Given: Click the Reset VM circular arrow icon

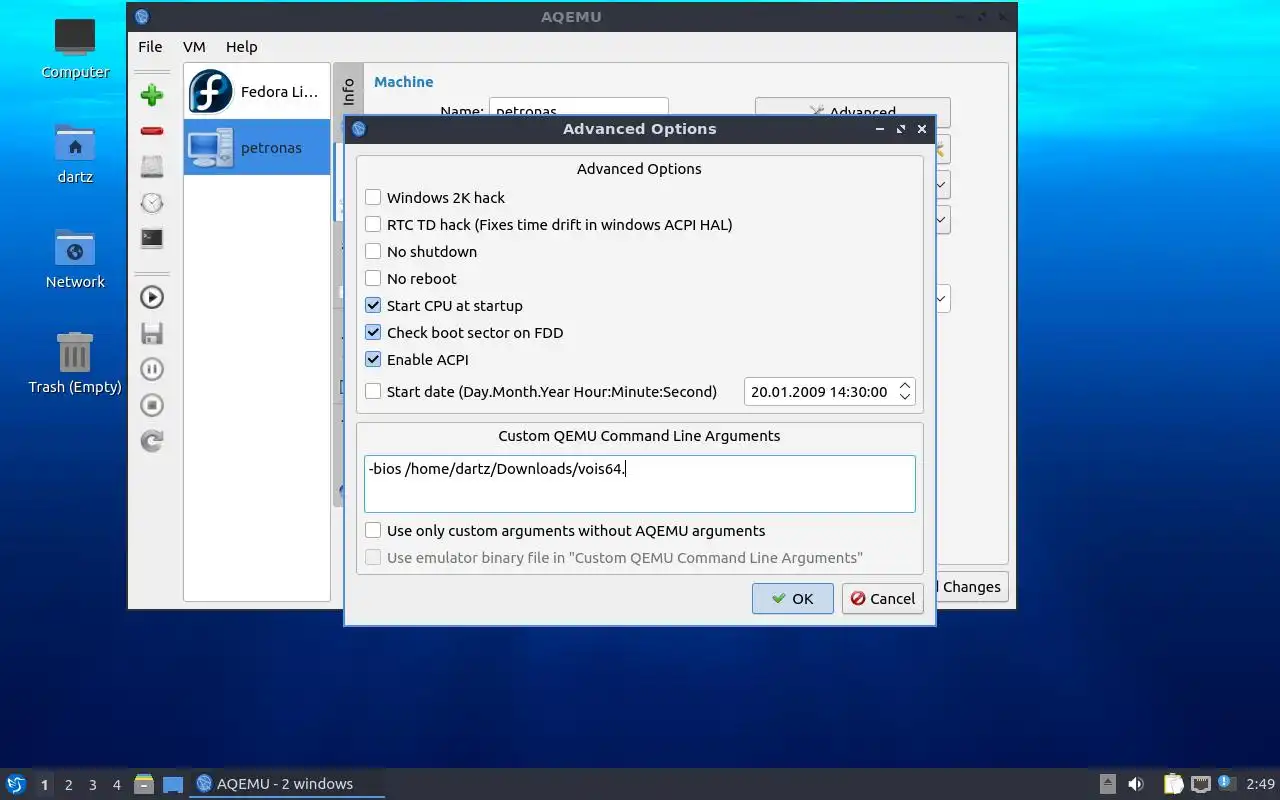Looking at the screenshot, I should [152, 441].
